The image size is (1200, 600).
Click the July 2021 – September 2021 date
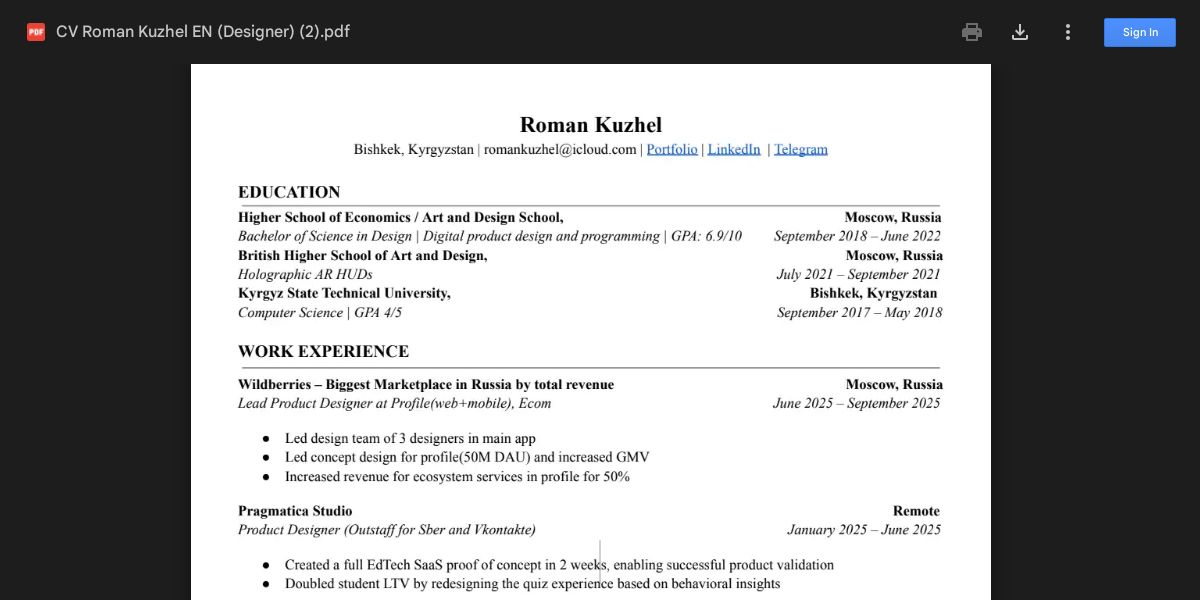coord(859,274)
